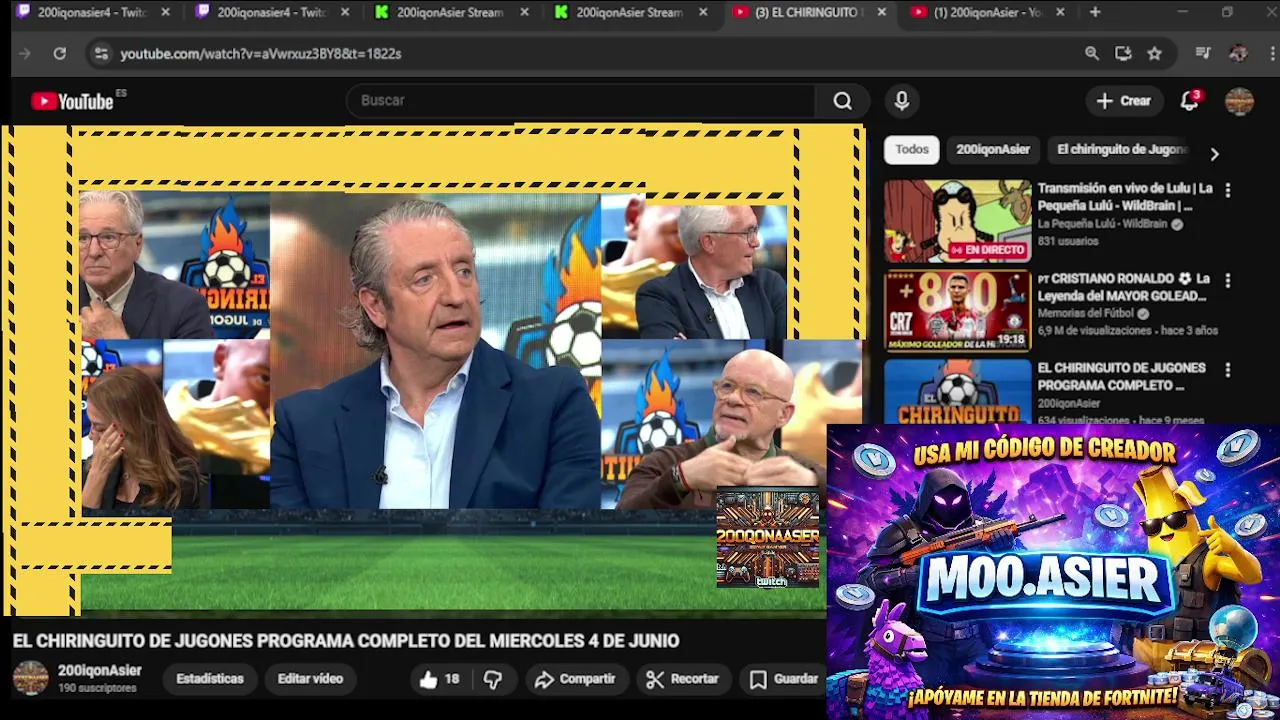Viewport: 1280px width, 720px height.
Task: Bookmark this page with the star icon
Action: (x=1154, y=54)
